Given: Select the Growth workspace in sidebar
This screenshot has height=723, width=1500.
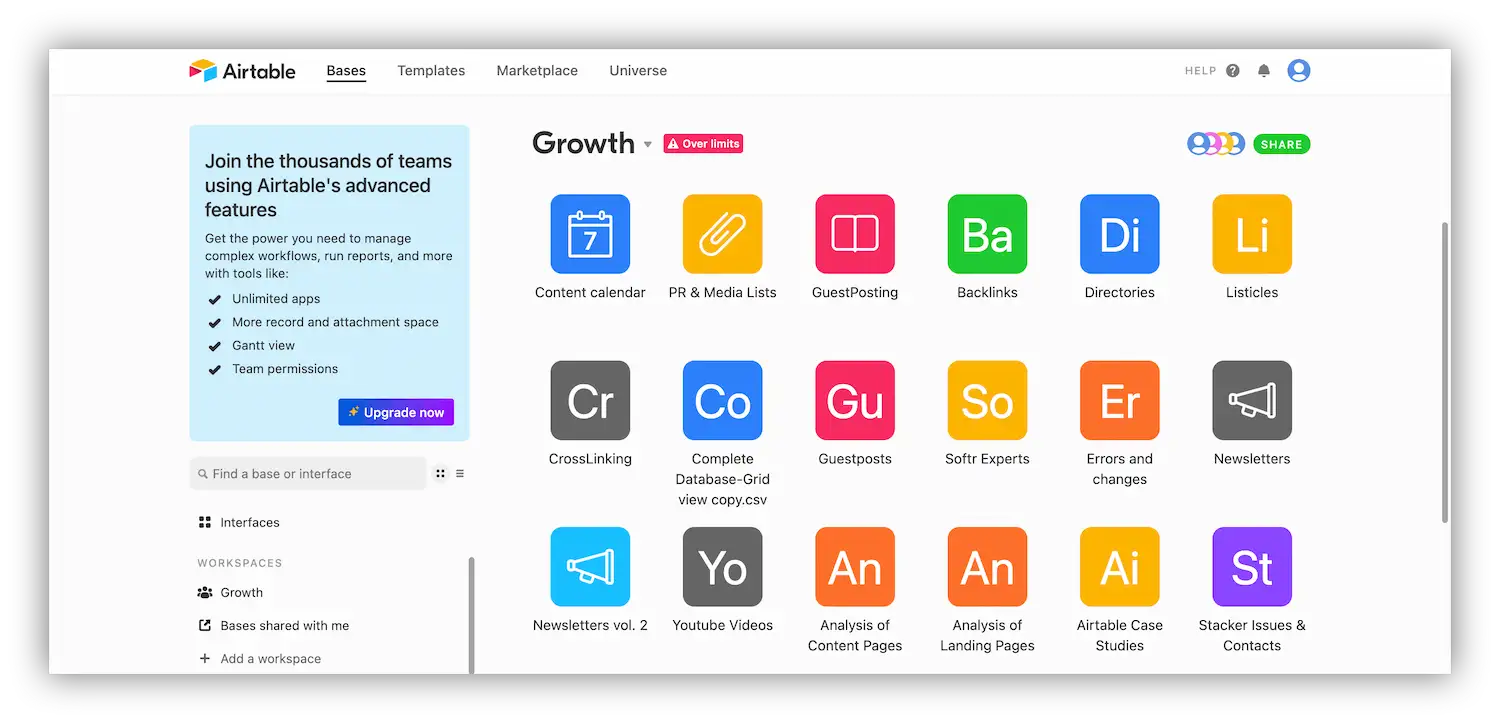Looking at the screenshot, I should (x=230, y=592).
